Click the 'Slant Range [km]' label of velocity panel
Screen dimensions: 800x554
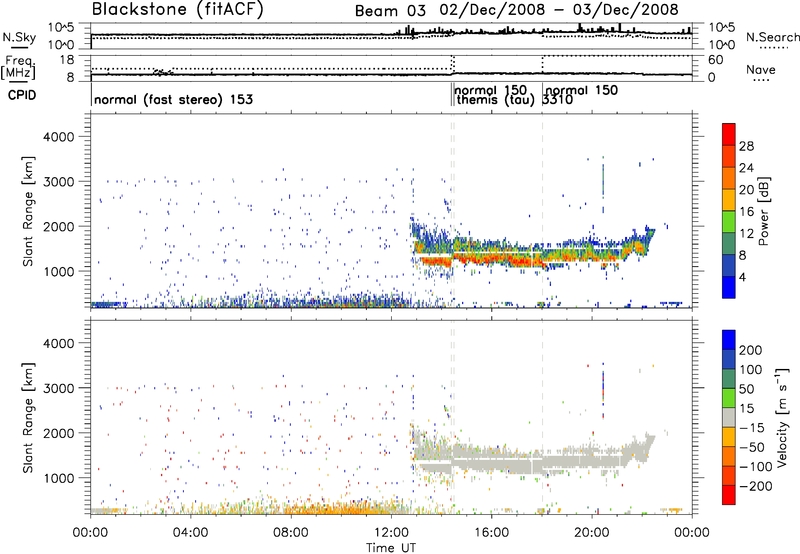pyautogui.click(x=29, y=417)
